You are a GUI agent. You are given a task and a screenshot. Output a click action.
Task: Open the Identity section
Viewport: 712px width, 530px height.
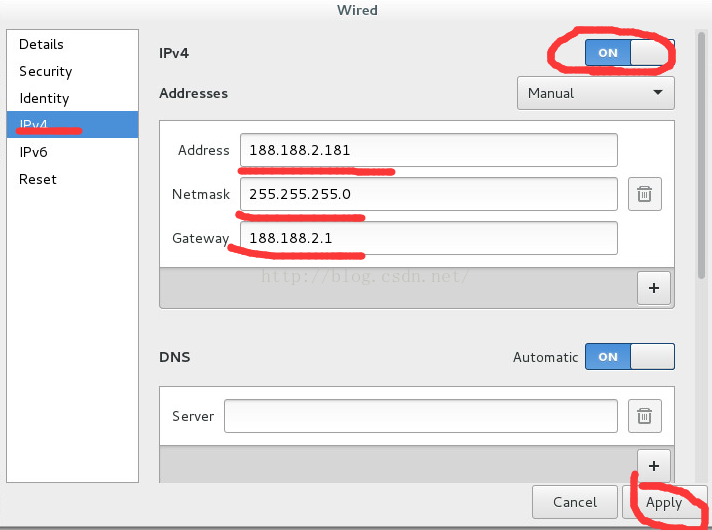[73, 98]
